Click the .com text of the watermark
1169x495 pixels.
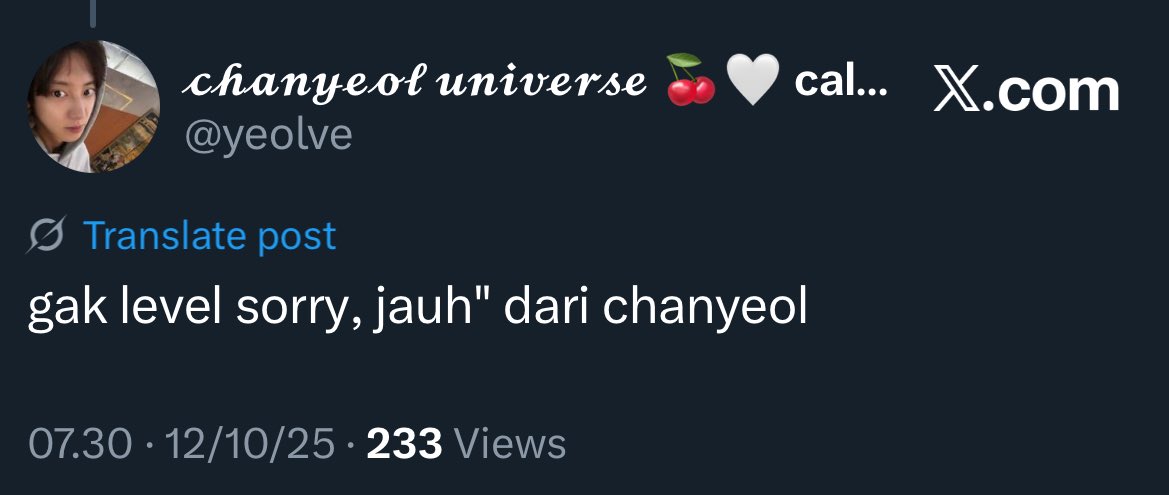pos(1051,91)
